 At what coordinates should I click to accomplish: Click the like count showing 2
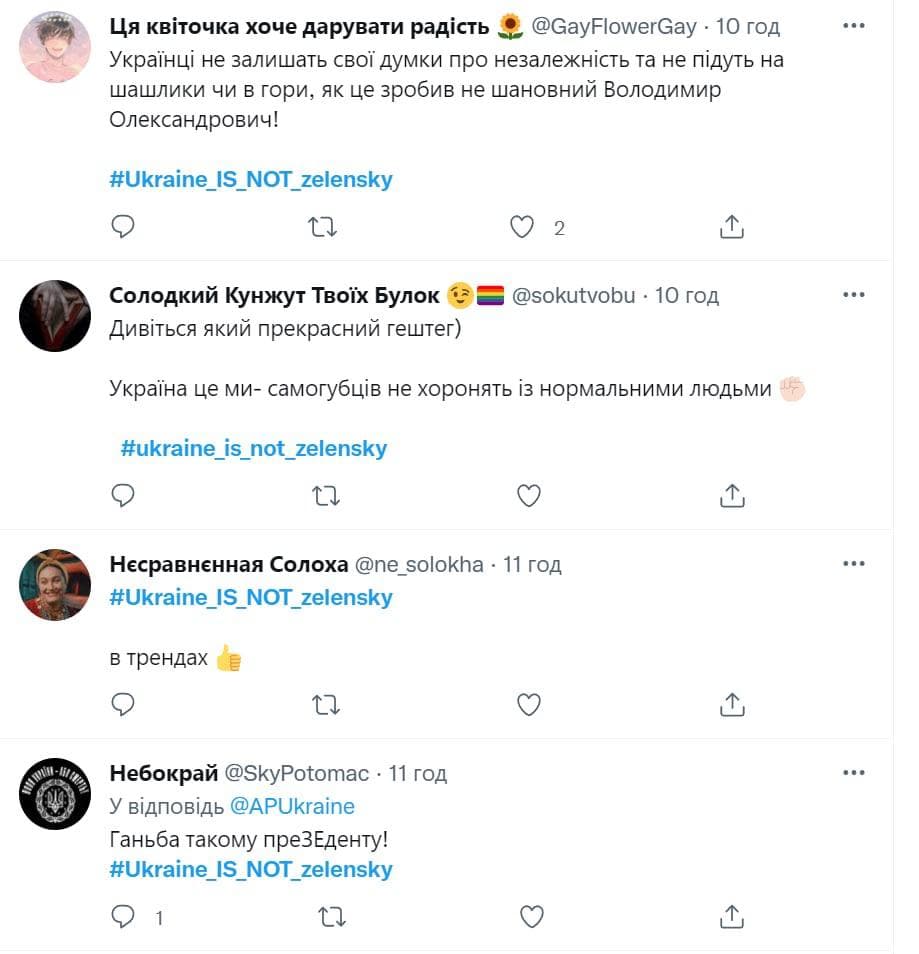(558, 228)
